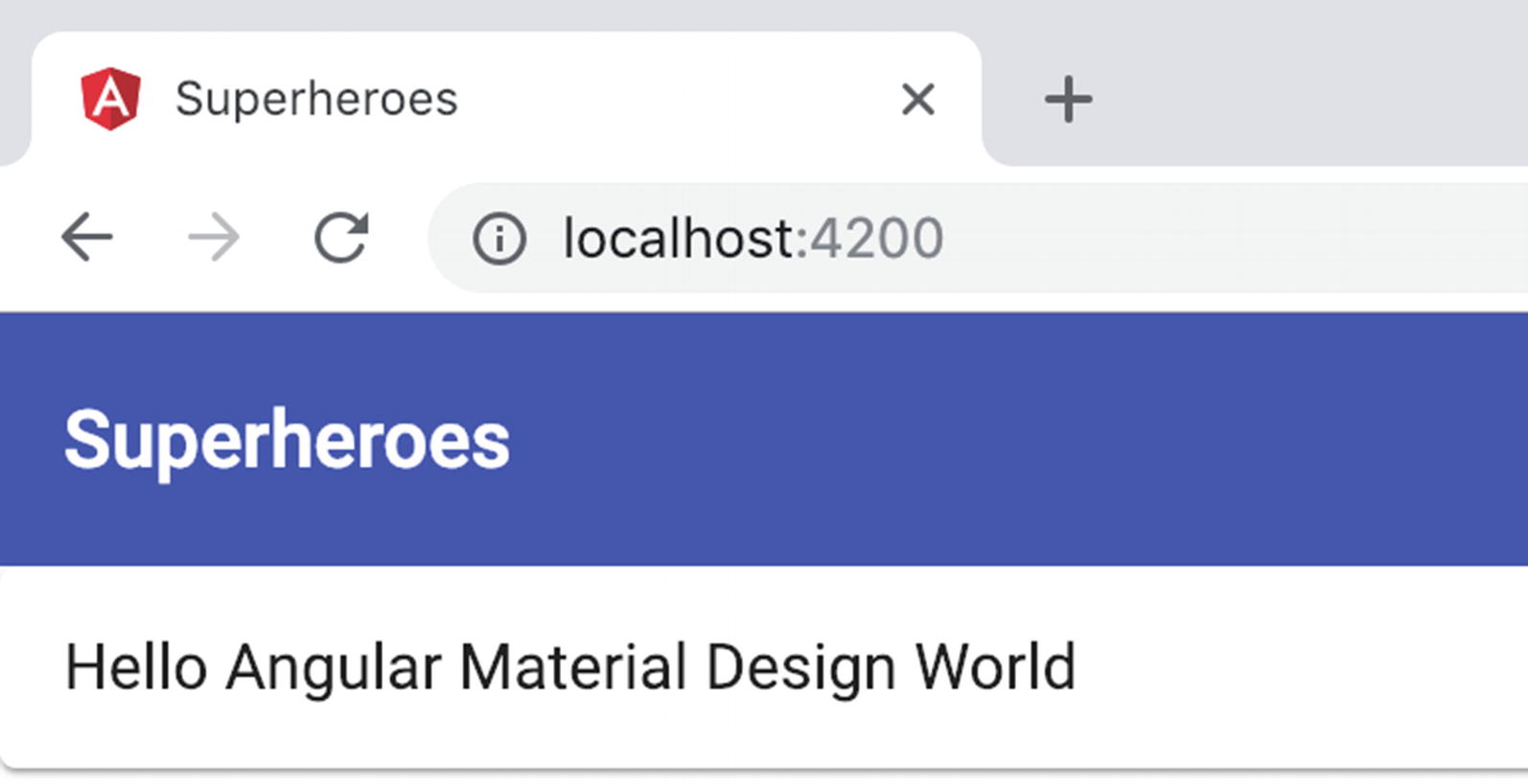The height and width of the screenshot is (784, 1528).
Task: Focus the localhost:4200 address bar
Action: point(978,238)
